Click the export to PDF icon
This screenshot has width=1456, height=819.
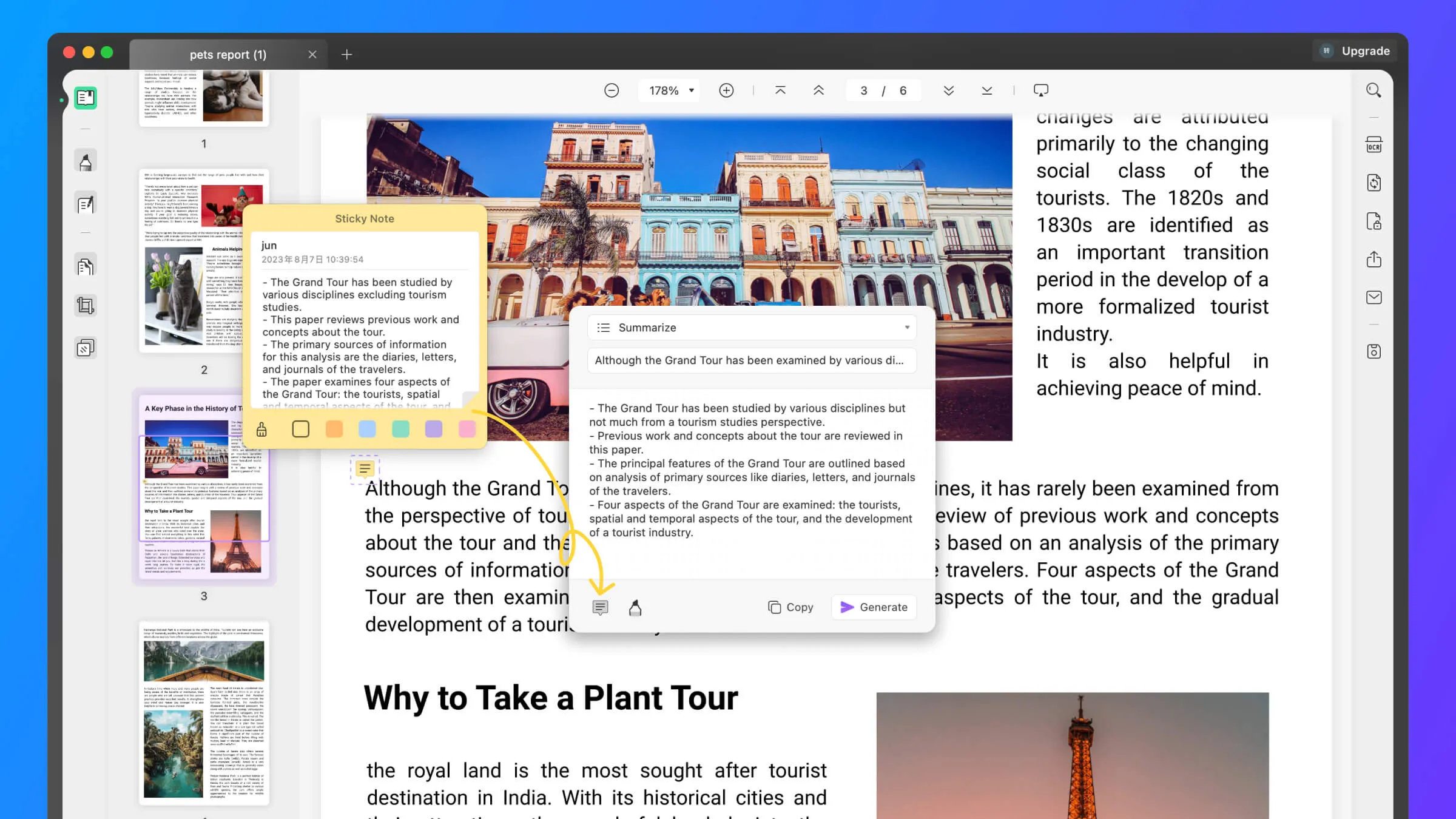1374,220
